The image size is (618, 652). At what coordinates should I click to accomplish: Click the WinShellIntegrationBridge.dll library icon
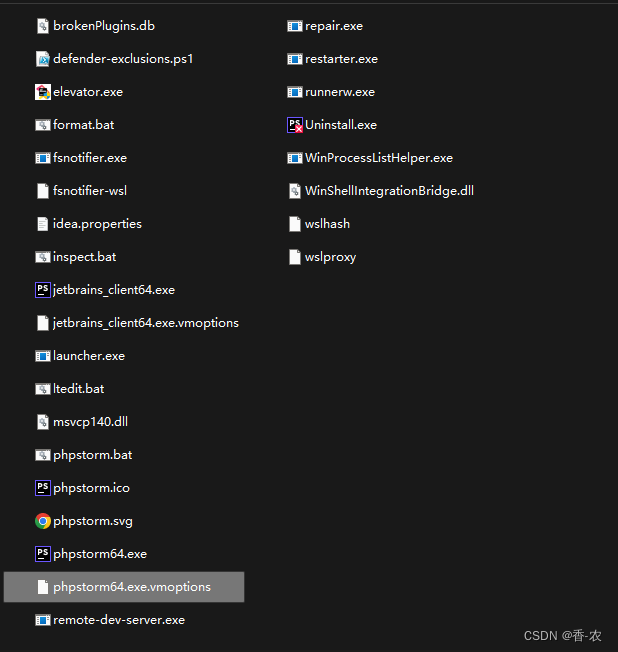coord(295,191)
